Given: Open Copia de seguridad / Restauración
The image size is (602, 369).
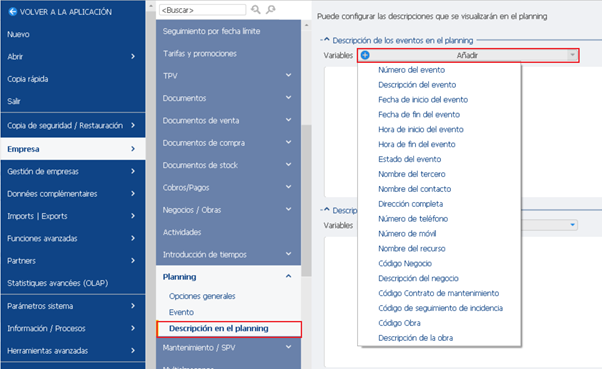Looking at the screenshot, I should tap(73, 126).
